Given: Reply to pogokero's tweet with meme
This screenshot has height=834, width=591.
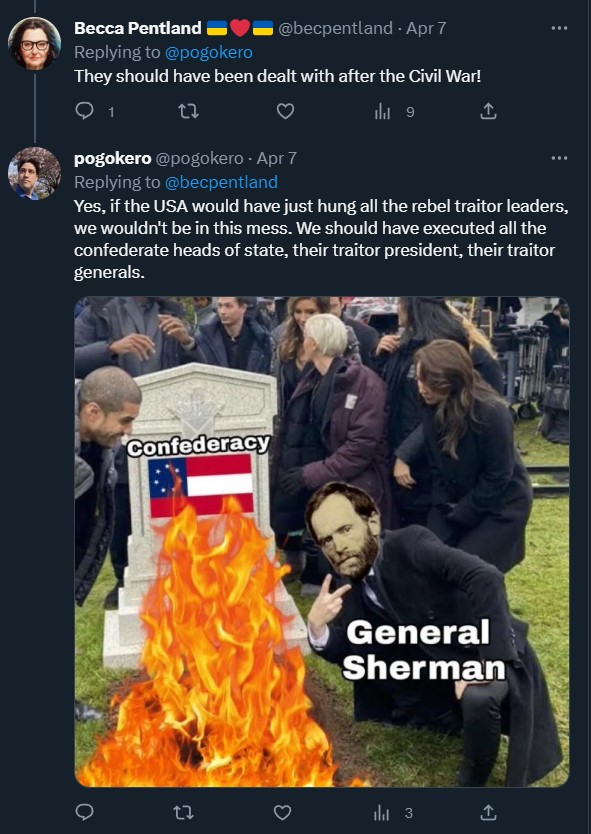Looking at the screenshot, I should coord(85,812).
